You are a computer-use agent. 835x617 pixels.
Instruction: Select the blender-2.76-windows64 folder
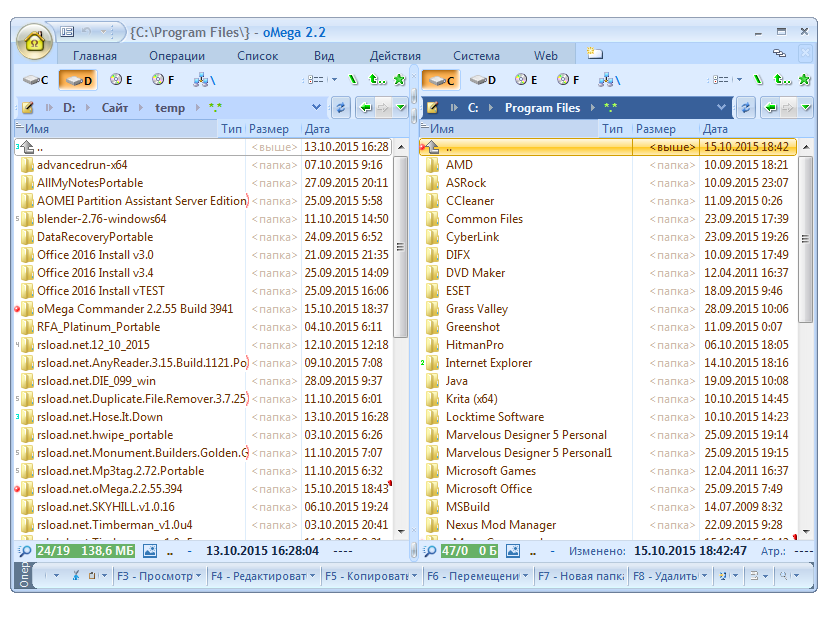point(101,219)
